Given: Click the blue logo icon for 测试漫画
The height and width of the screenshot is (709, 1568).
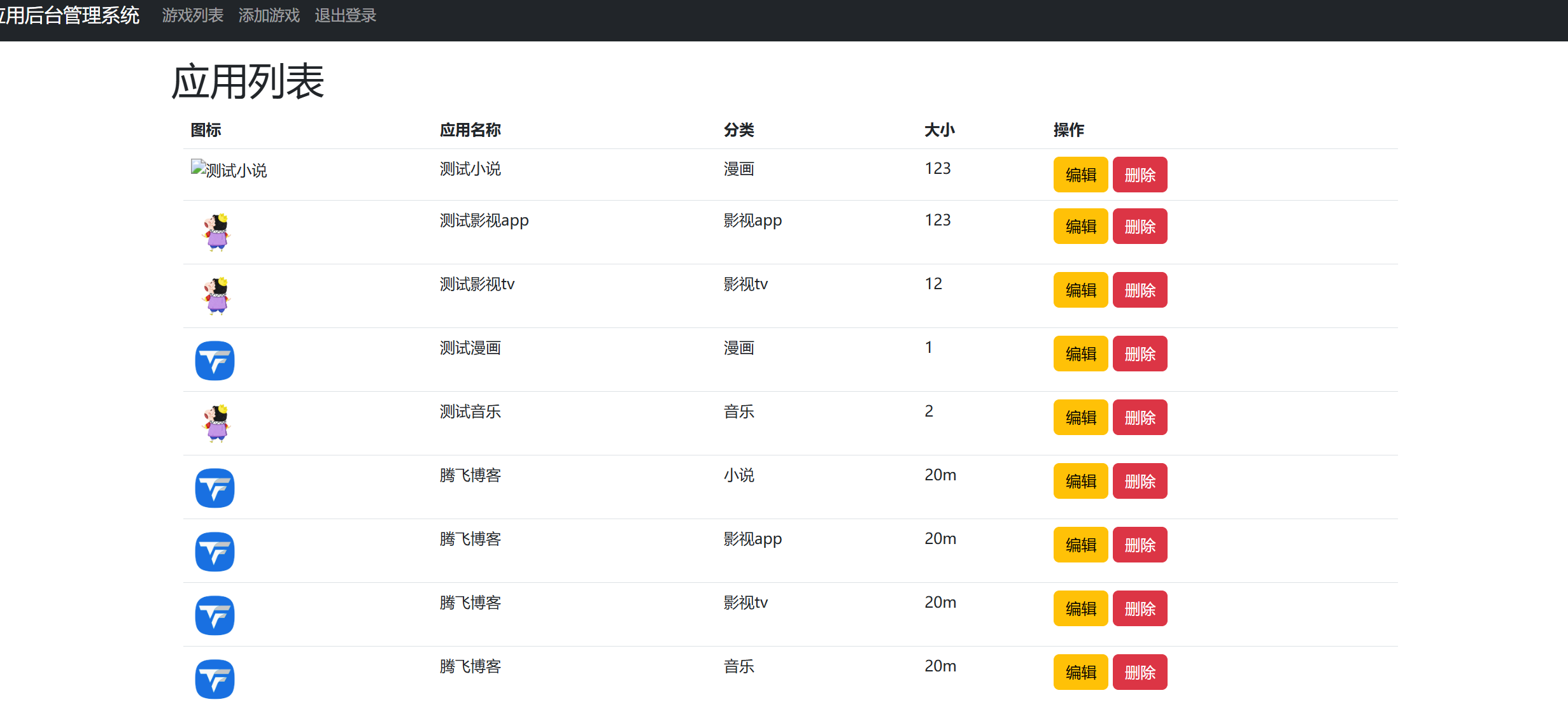Looking at the screenshot, I should (x=215, y=361).
